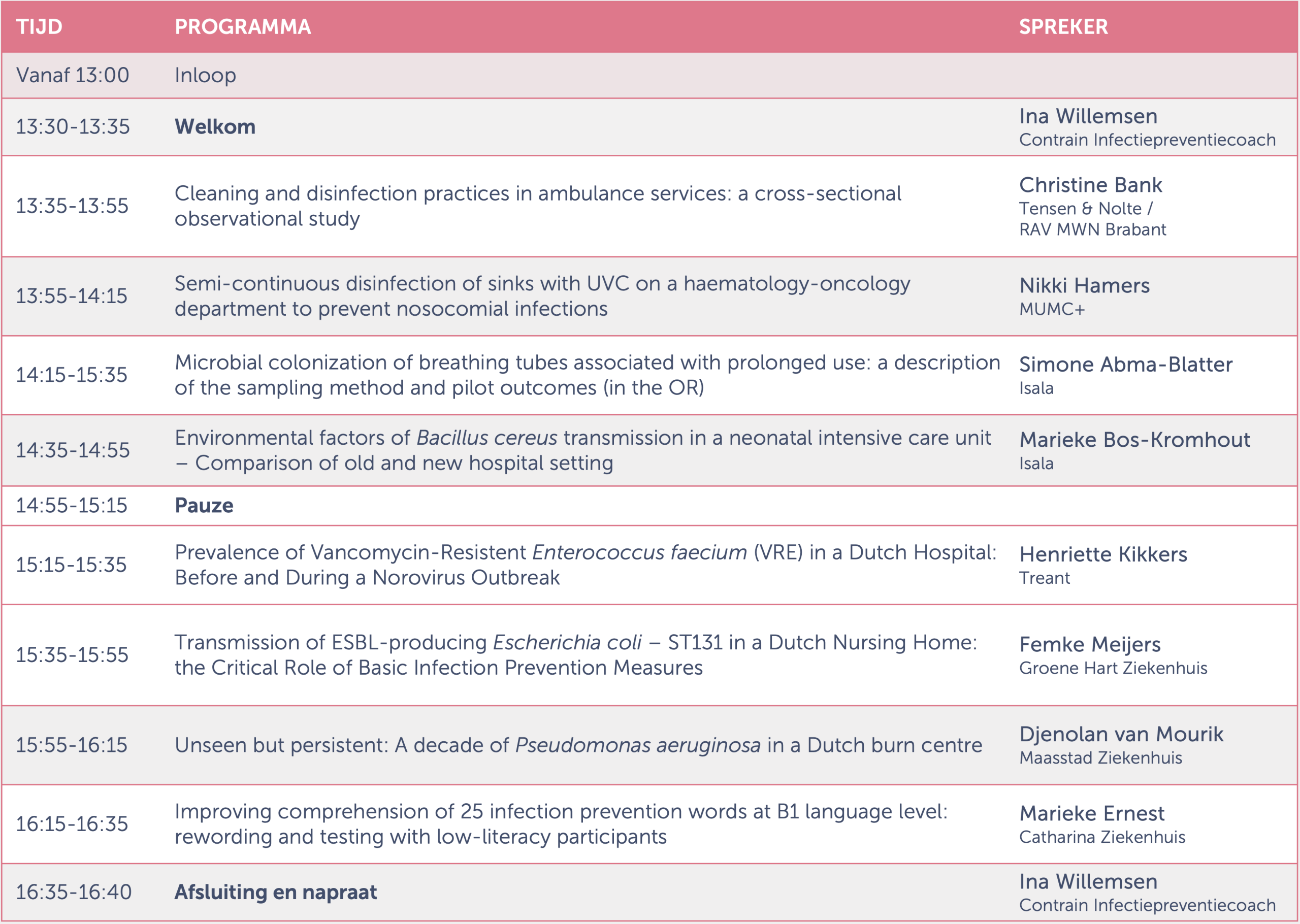The image size is (1300, 924).
Task: Select speaker Djenolan van Mourik
Action: pyautogui.click(x=1121, y=734)
